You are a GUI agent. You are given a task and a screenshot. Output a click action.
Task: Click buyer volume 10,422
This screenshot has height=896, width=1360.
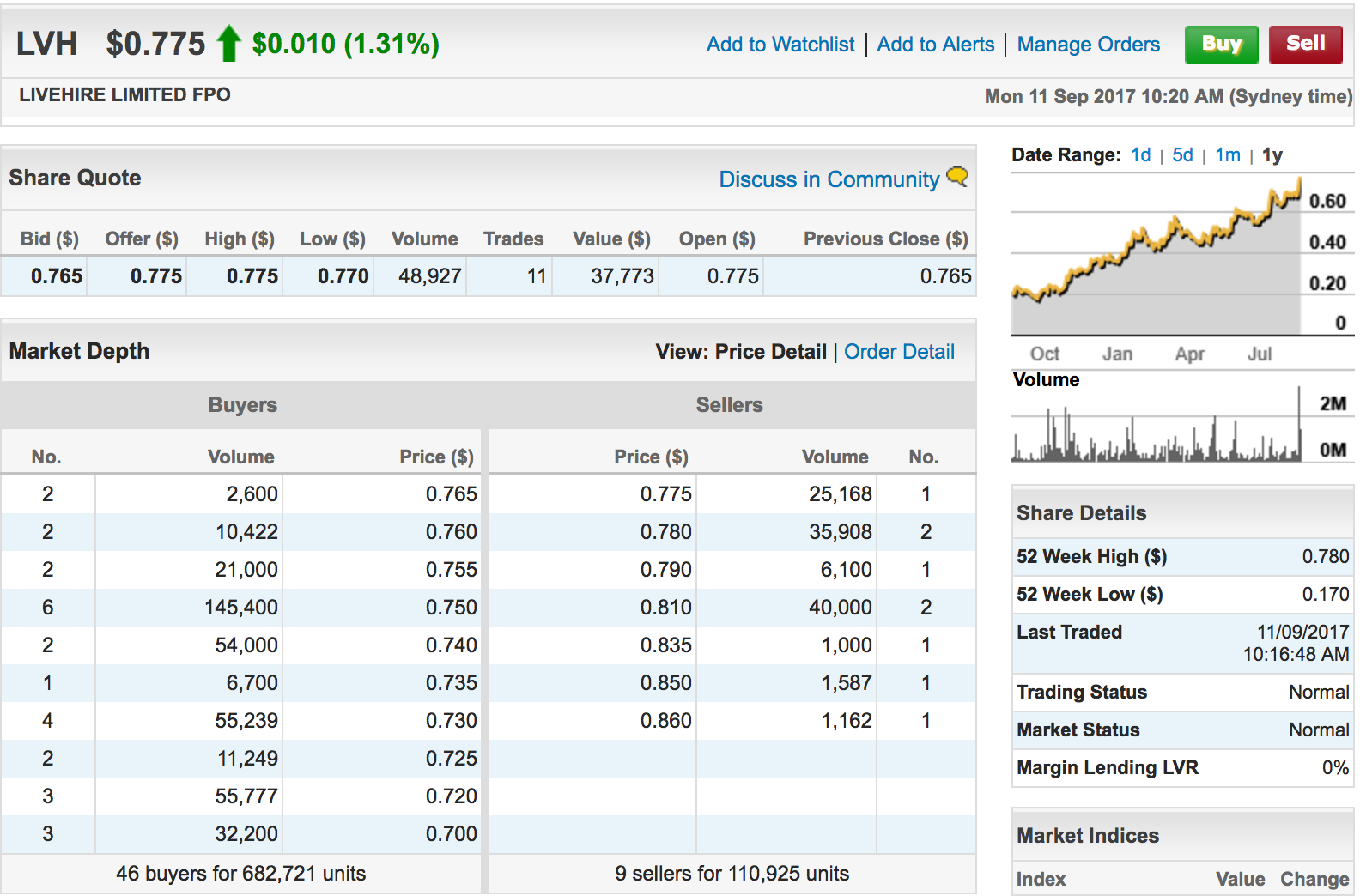coord(246,532)
